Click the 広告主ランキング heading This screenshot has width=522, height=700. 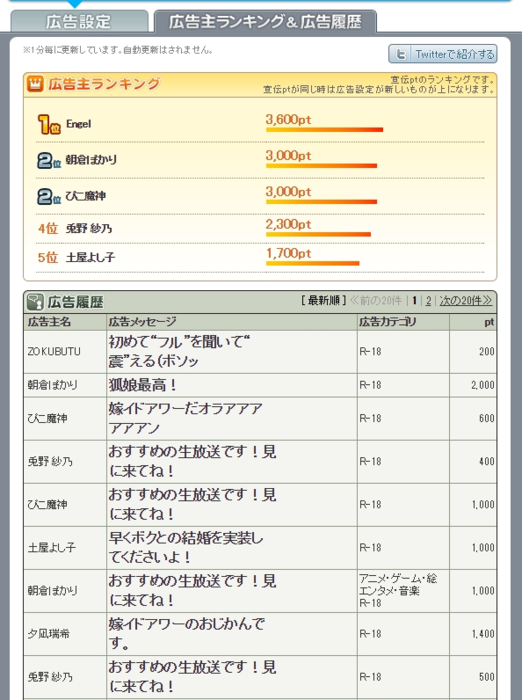coord(104,83)
